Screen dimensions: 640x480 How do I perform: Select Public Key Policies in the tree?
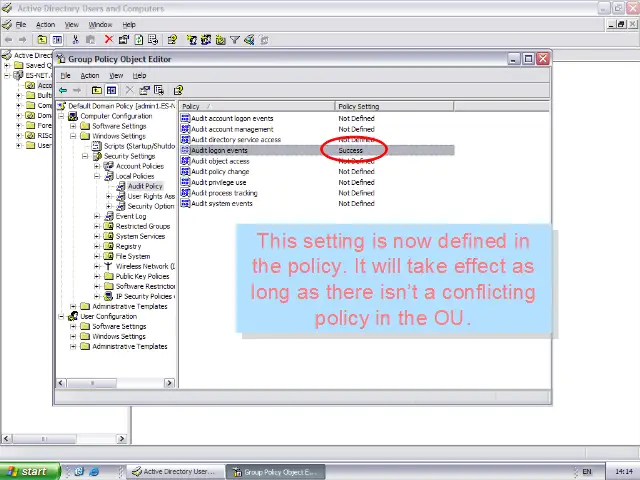click(x=142, y=276)
